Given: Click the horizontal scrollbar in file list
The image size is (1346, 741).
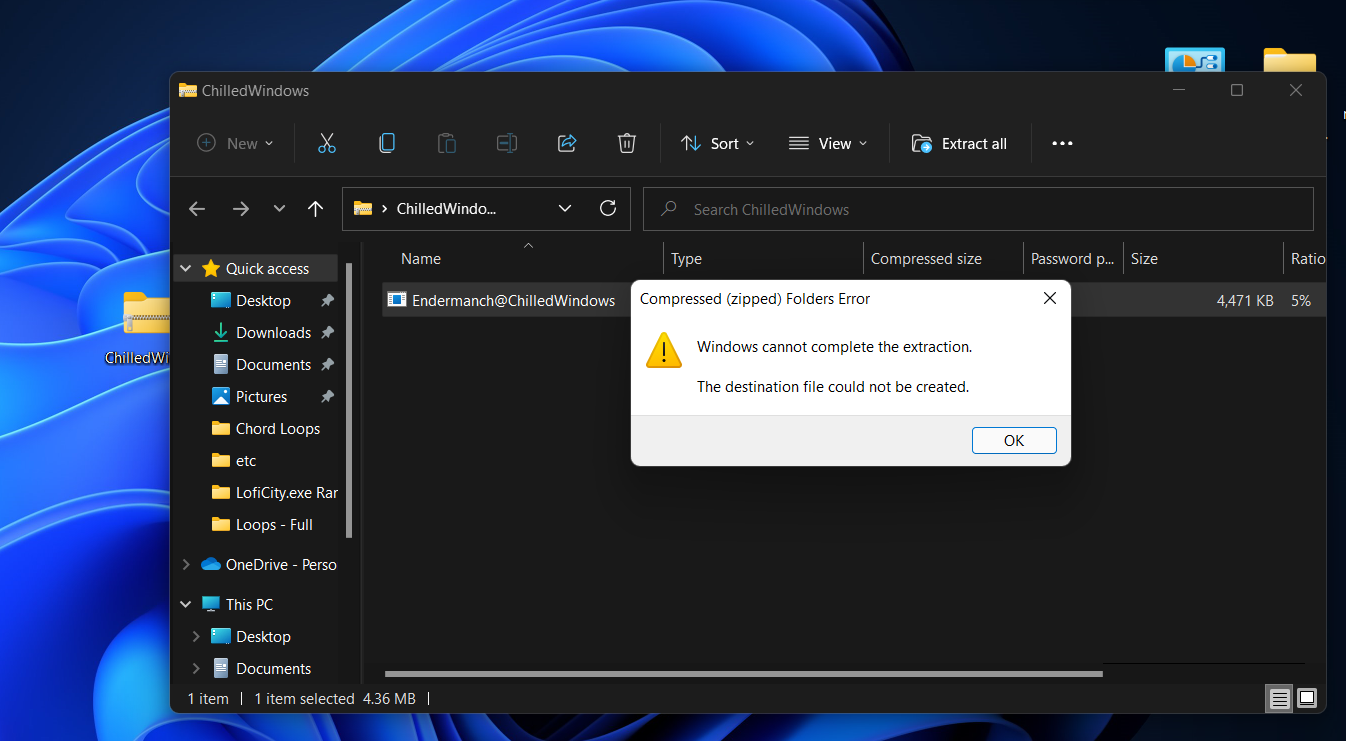Looking at the screenshot, I should coord(743,674).
